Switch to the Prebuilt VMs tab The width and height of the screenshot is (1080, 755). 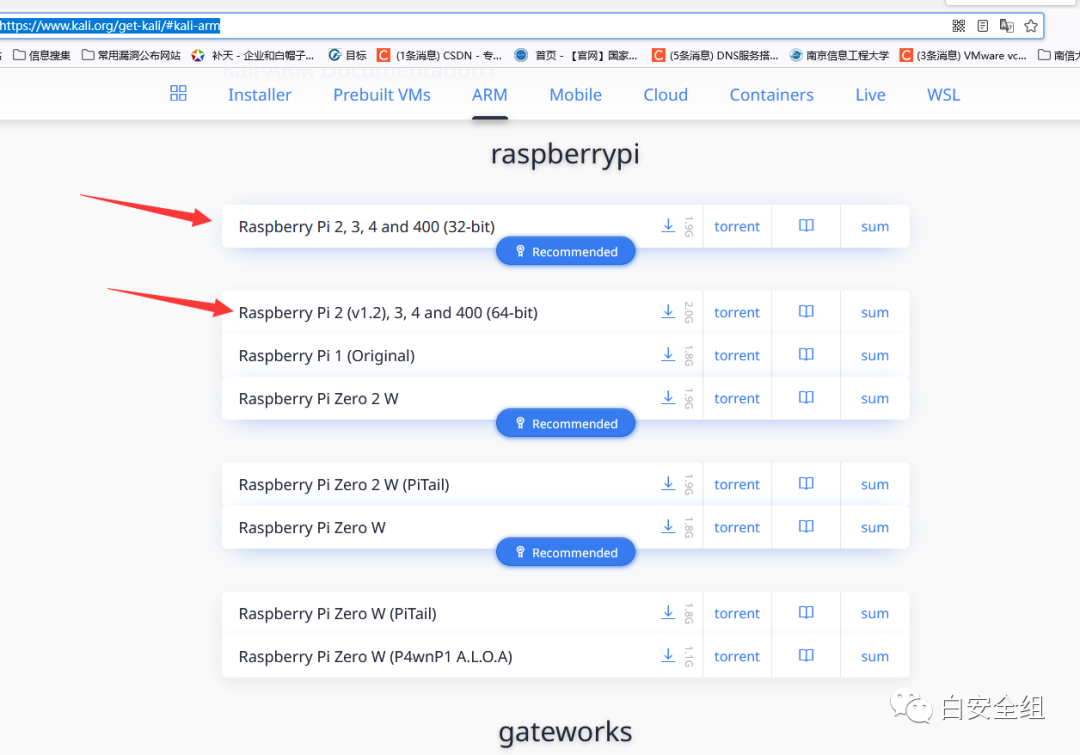tap(382, 95)
